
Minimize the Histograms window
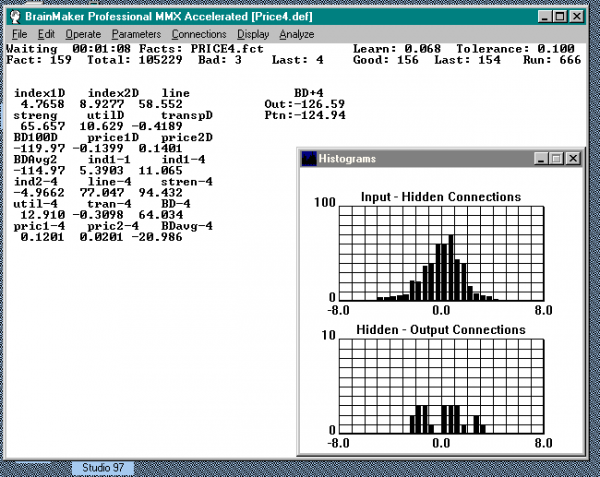(x=541, y=158)
